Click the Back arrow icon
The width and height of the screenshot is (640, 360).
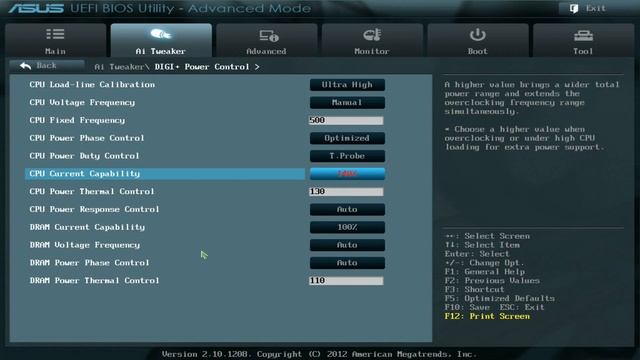coord(25,65)
